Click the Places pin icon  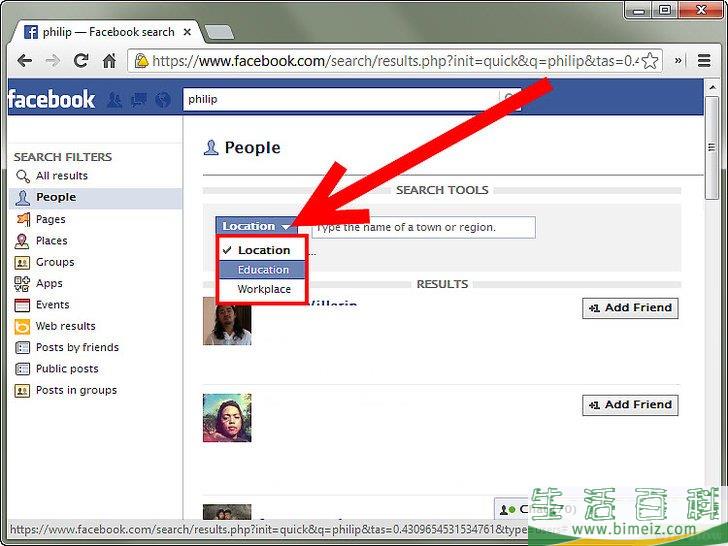[22, 240]
